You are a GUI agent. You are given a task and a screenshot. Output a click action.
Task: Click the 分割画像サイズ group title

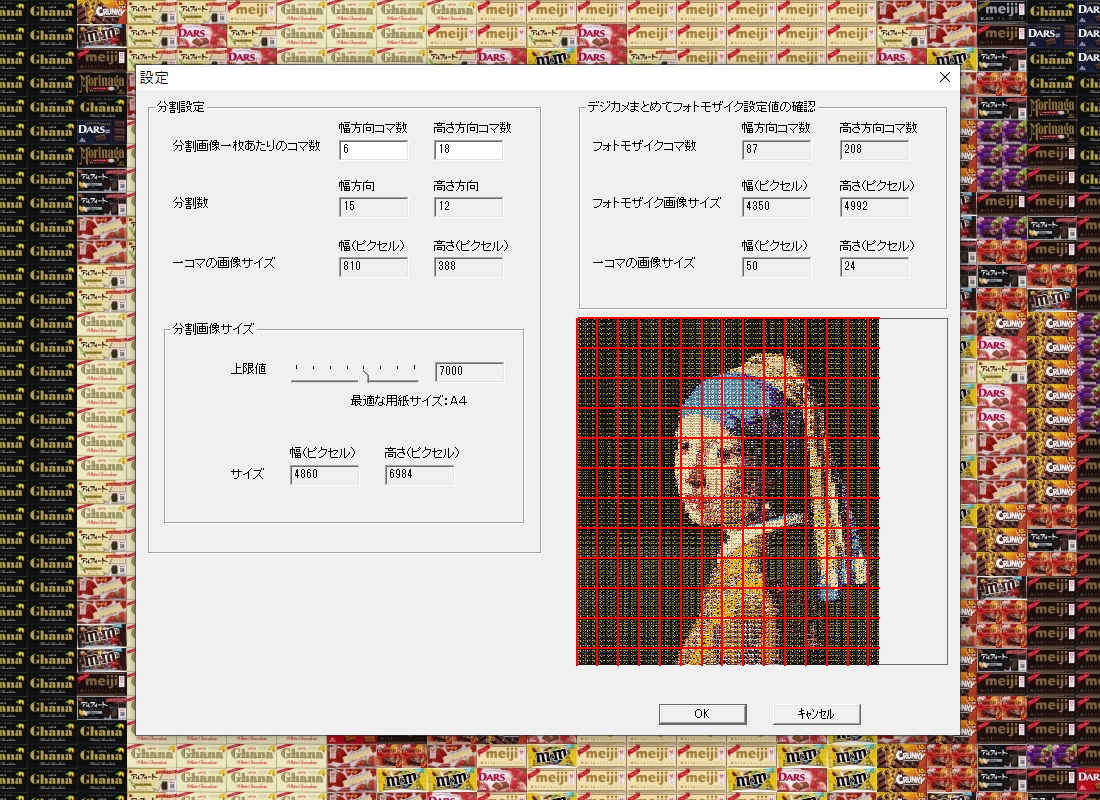(x=213, y=328)
